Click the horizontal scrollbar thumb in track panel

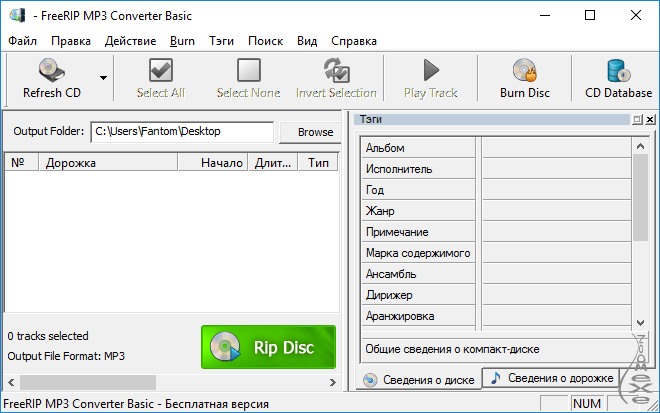88,382
